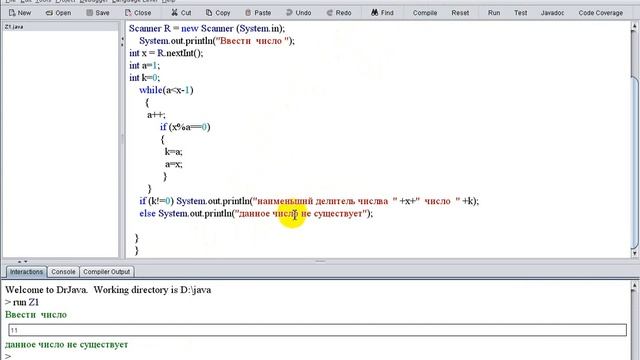Image resolution: width=640 pixels, height=360 pixels.
Task: Click the Test button
Action: pyautogui.click(x=520, y=13)
